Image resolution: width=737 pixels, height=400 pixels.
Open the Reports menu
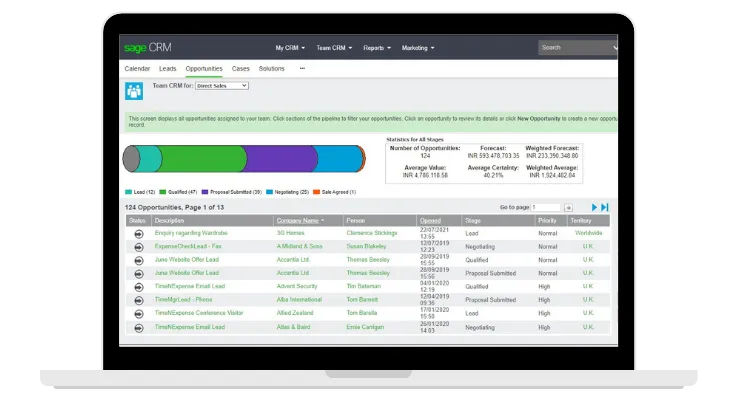coord(377,48)
